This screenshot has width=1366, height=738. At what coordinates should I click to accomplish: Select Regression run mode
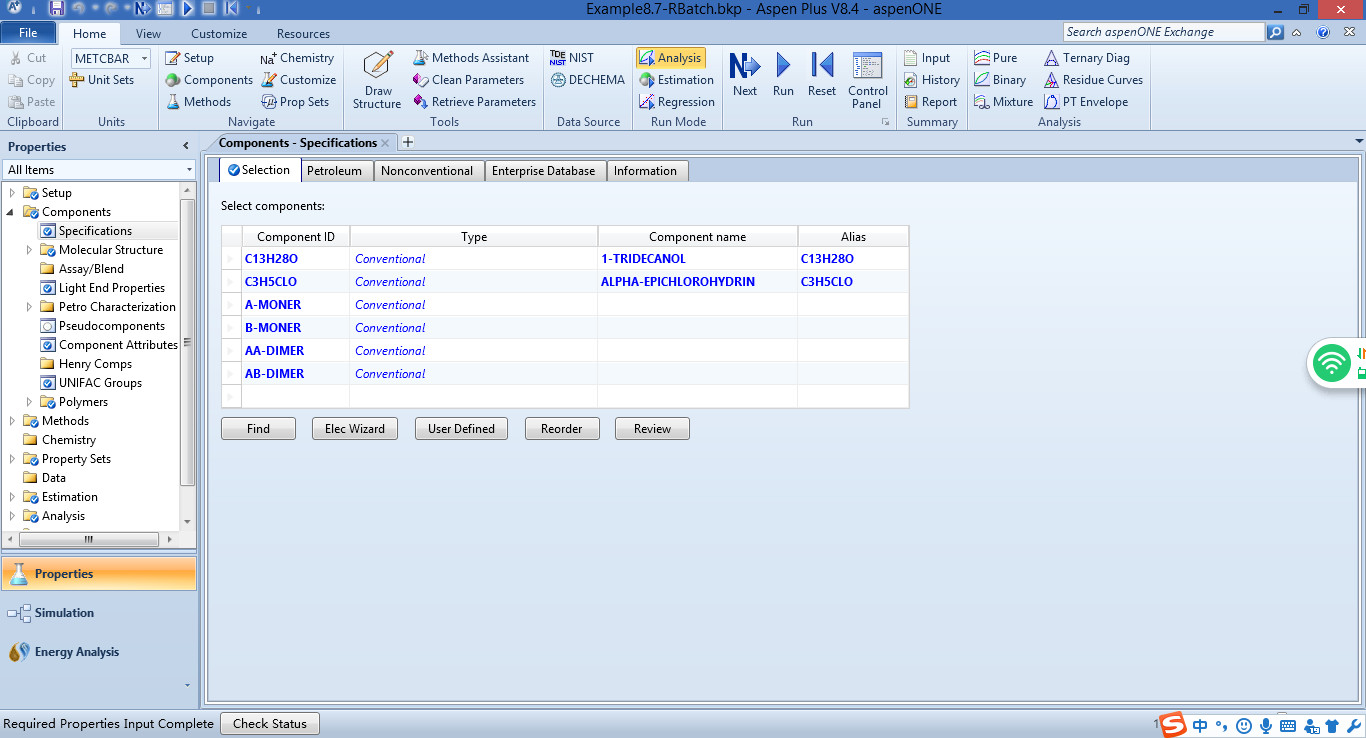(677, 102)
